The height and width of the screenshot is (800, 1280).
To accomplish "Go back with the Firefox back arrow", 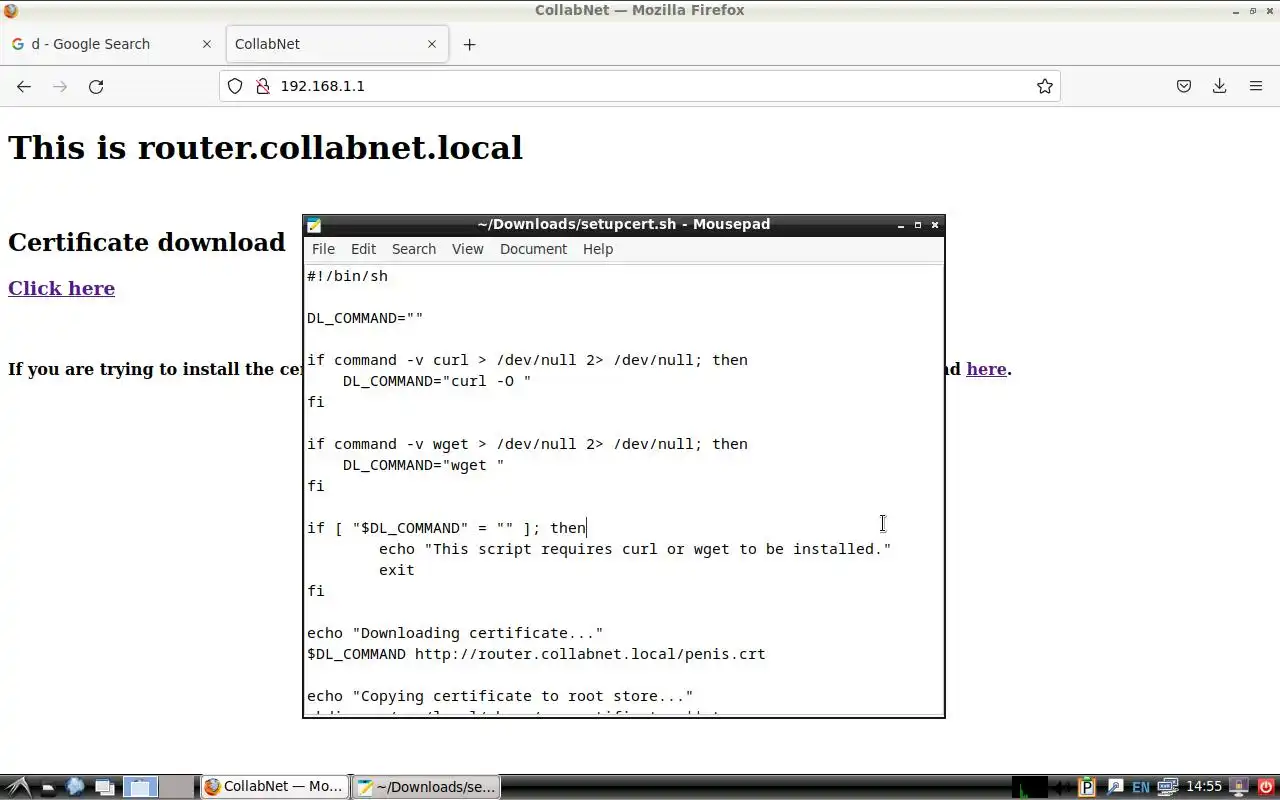I will tap(24, 86).
